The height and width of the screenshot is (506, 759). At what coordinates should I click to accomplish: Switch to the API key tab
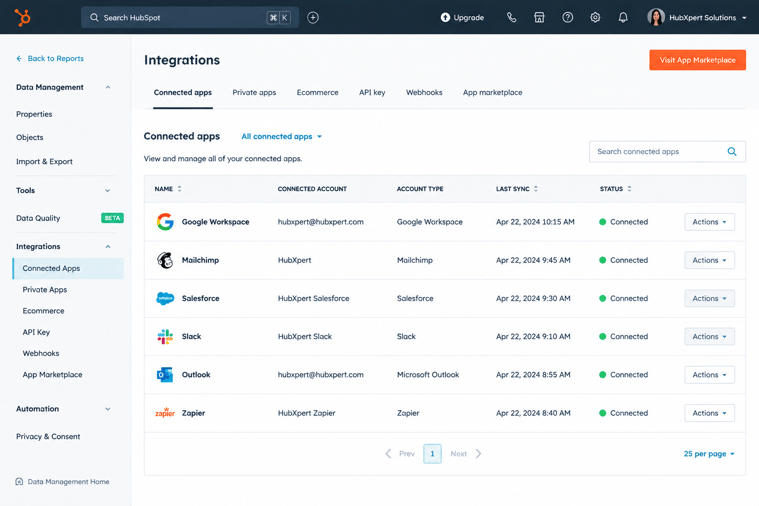[x=372, y=92]
